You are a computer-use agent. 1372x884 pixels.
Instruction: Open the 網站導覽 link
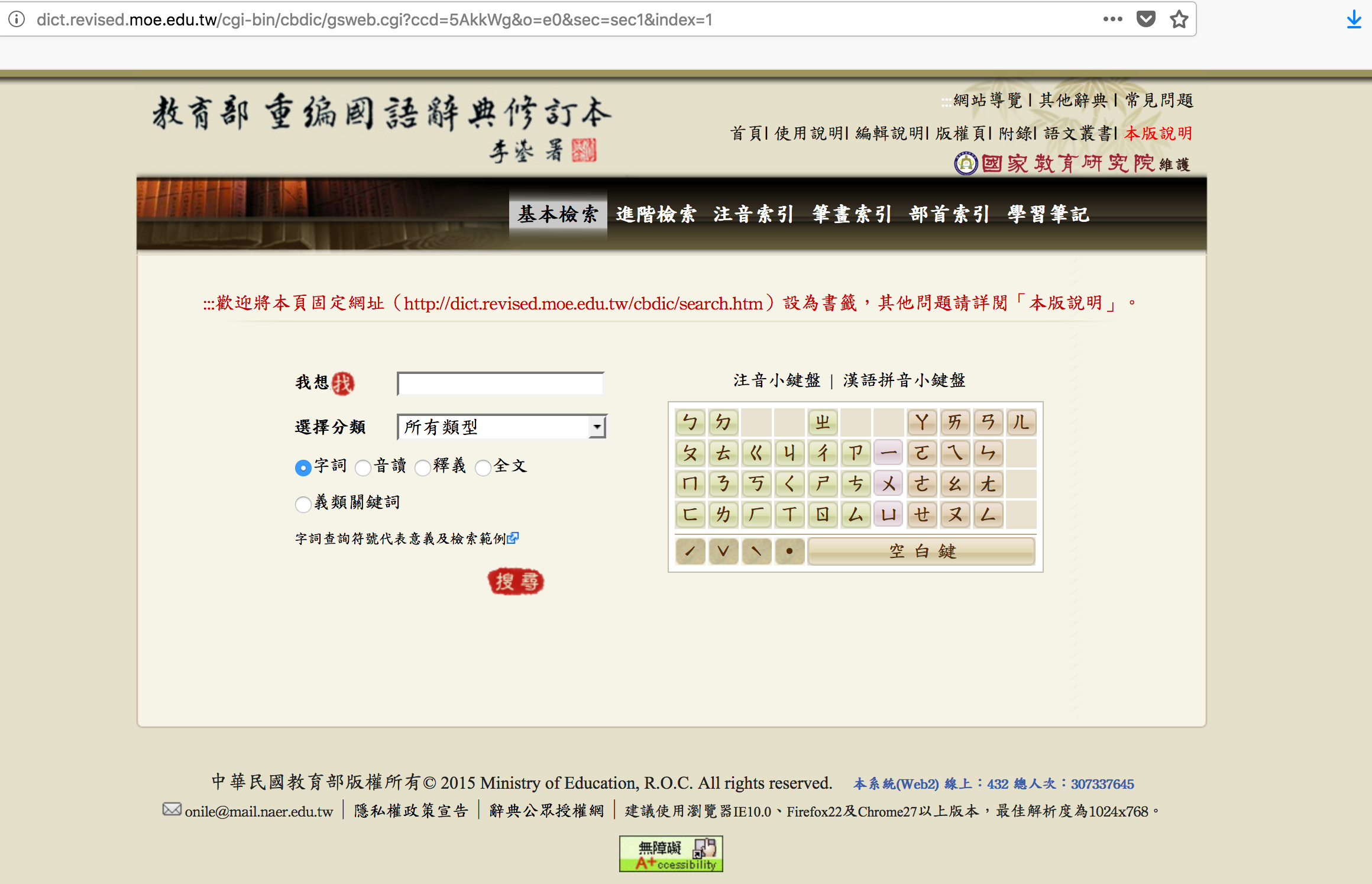[x=988, y=101]
